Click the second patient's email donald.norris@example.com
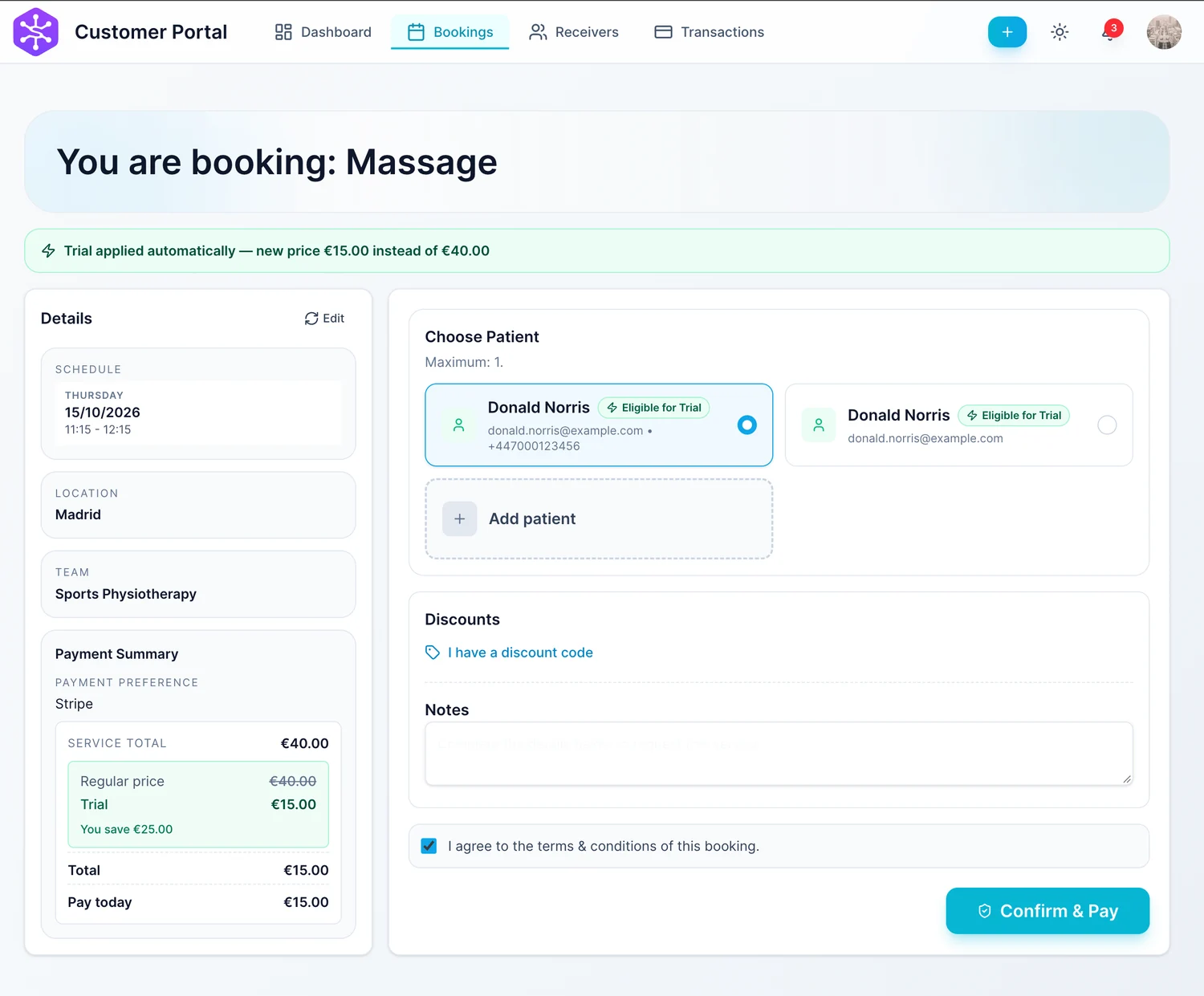 925,438
